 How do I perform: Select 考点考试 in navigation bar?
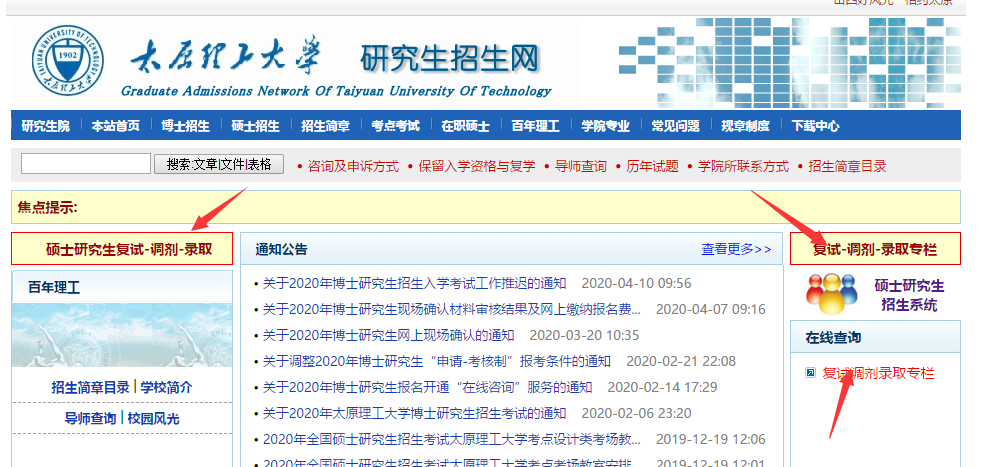coord(395,126)
